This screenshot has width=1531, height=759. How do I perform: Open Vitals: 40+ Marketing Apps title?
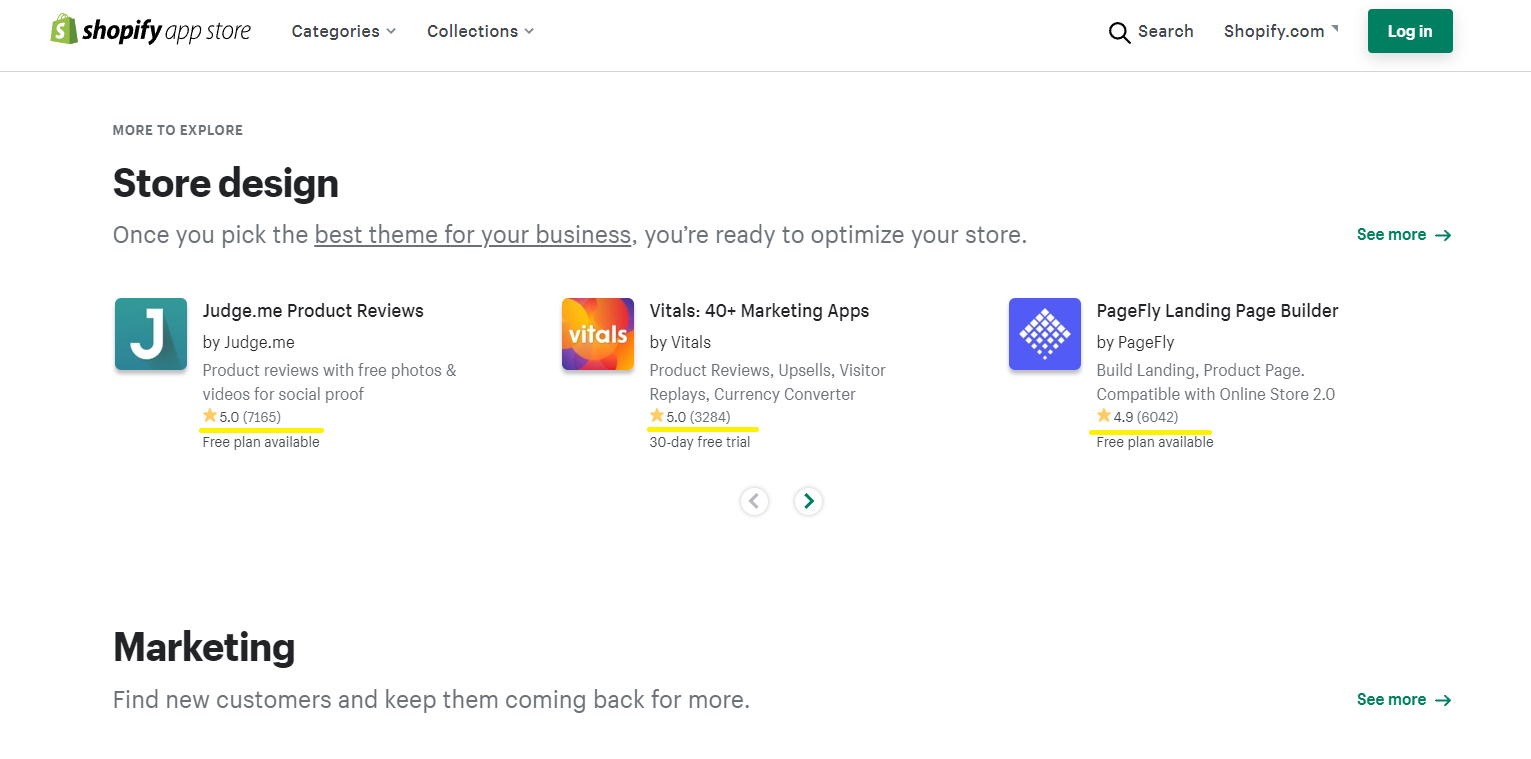(759, 311)
